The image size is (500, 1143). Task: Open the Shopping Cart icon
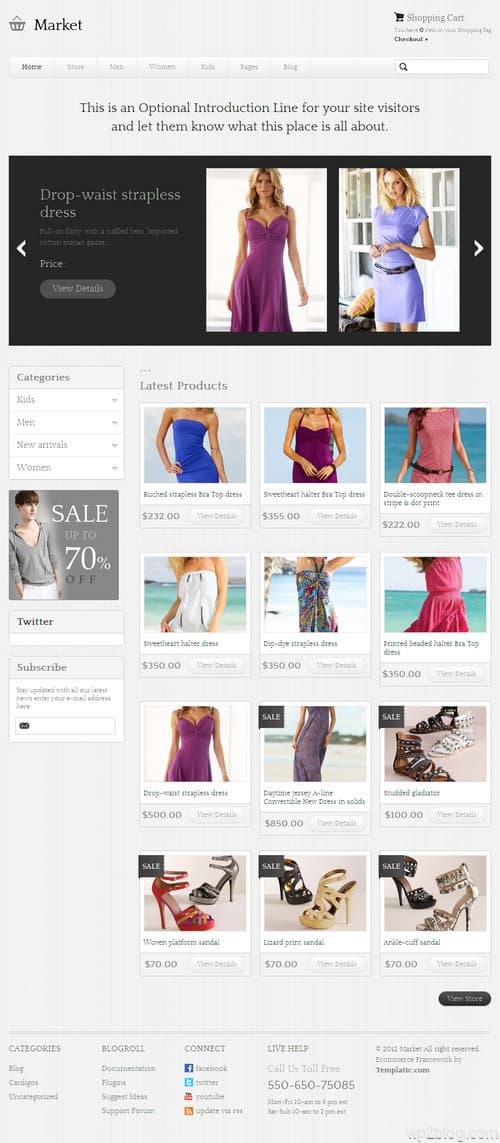[x=399, y=17]
